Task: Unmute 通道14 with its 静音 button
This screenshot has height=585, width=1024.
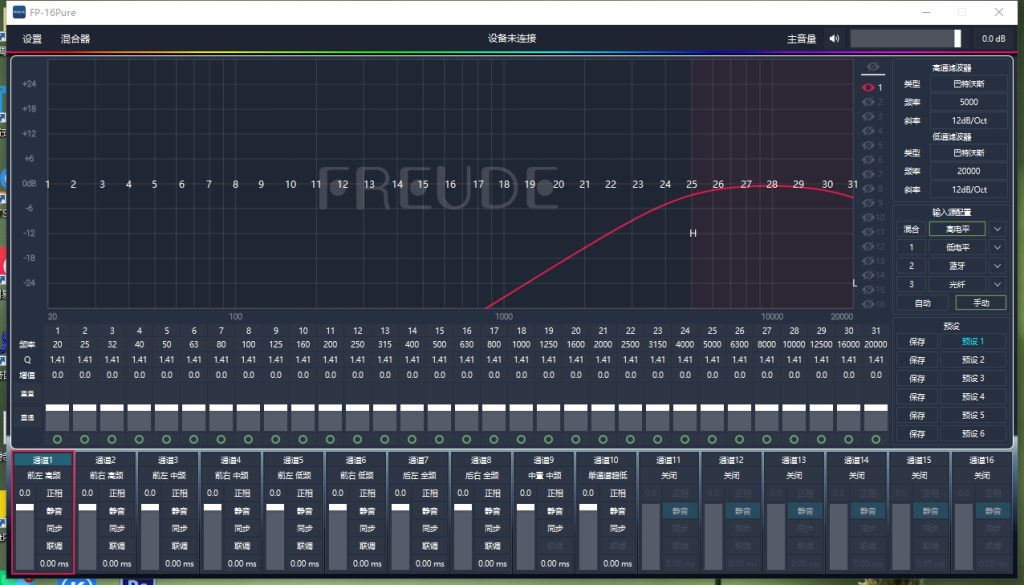Action: [868, 511]
